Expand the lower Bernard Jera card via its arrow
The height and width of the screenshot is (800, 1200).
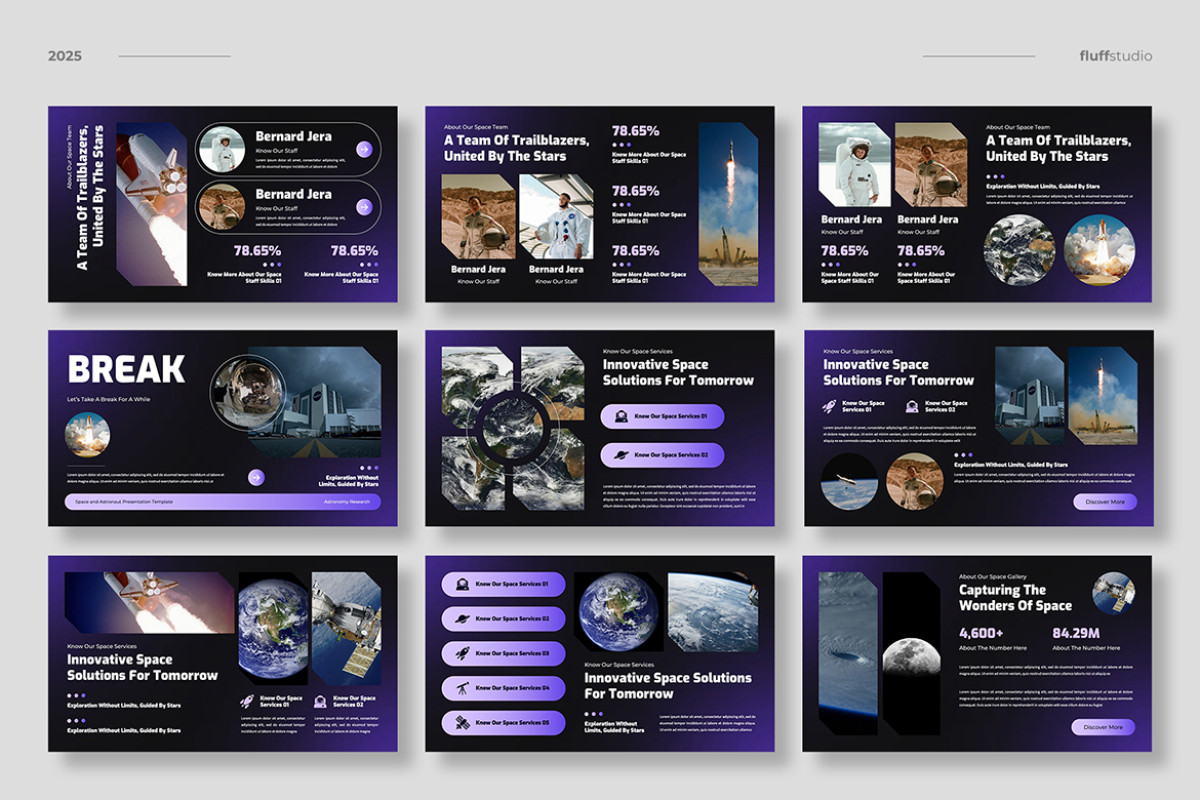coord(364,206)
